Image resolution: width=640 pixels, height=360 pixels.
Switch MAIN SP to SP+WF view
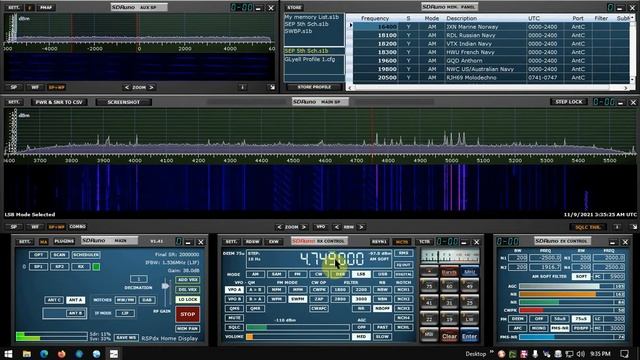point(56,227)
